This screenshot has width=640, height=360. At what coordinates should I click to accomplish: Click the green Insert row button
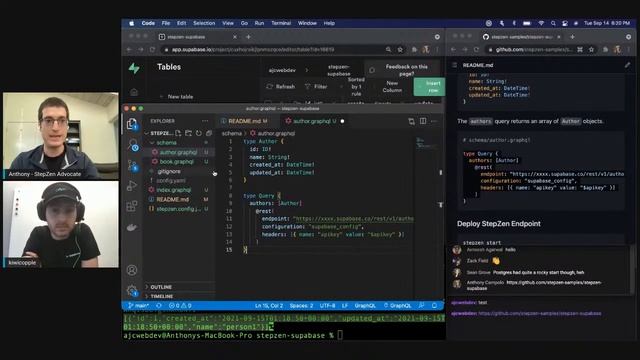coord(429,87)
